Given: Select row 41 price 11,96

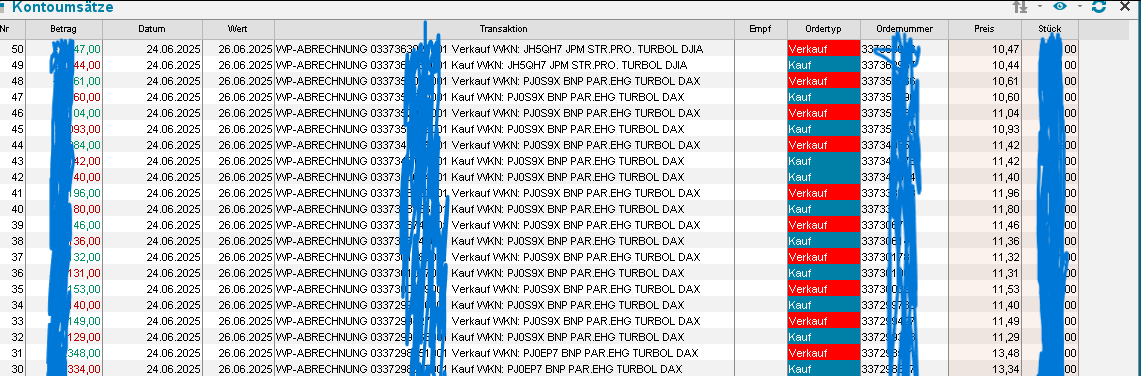Looking at the screenshot, I should pos(984,193).
